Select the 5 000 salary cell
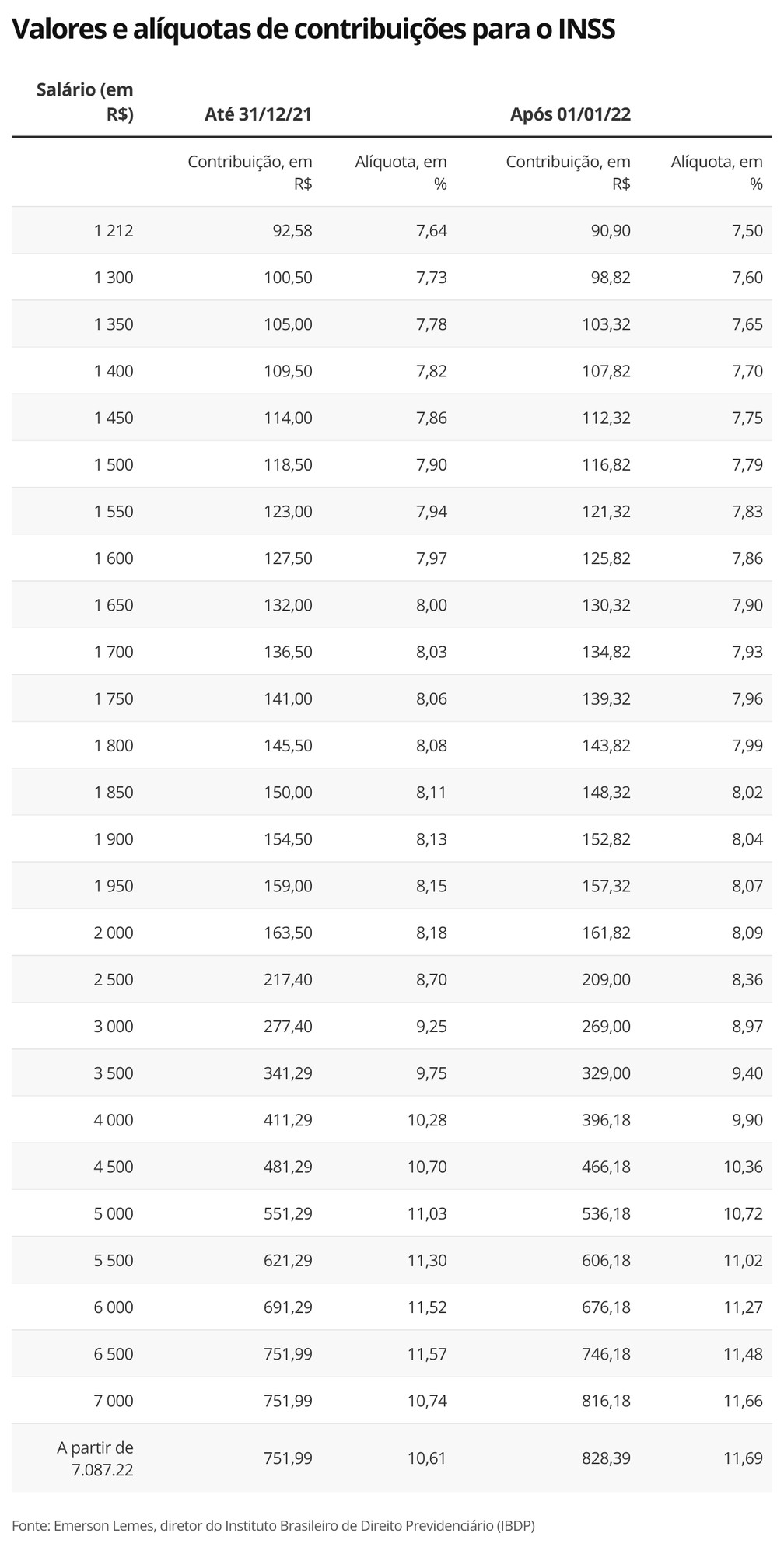This screenshot has width=784, height=1547. pos(114,1213)
